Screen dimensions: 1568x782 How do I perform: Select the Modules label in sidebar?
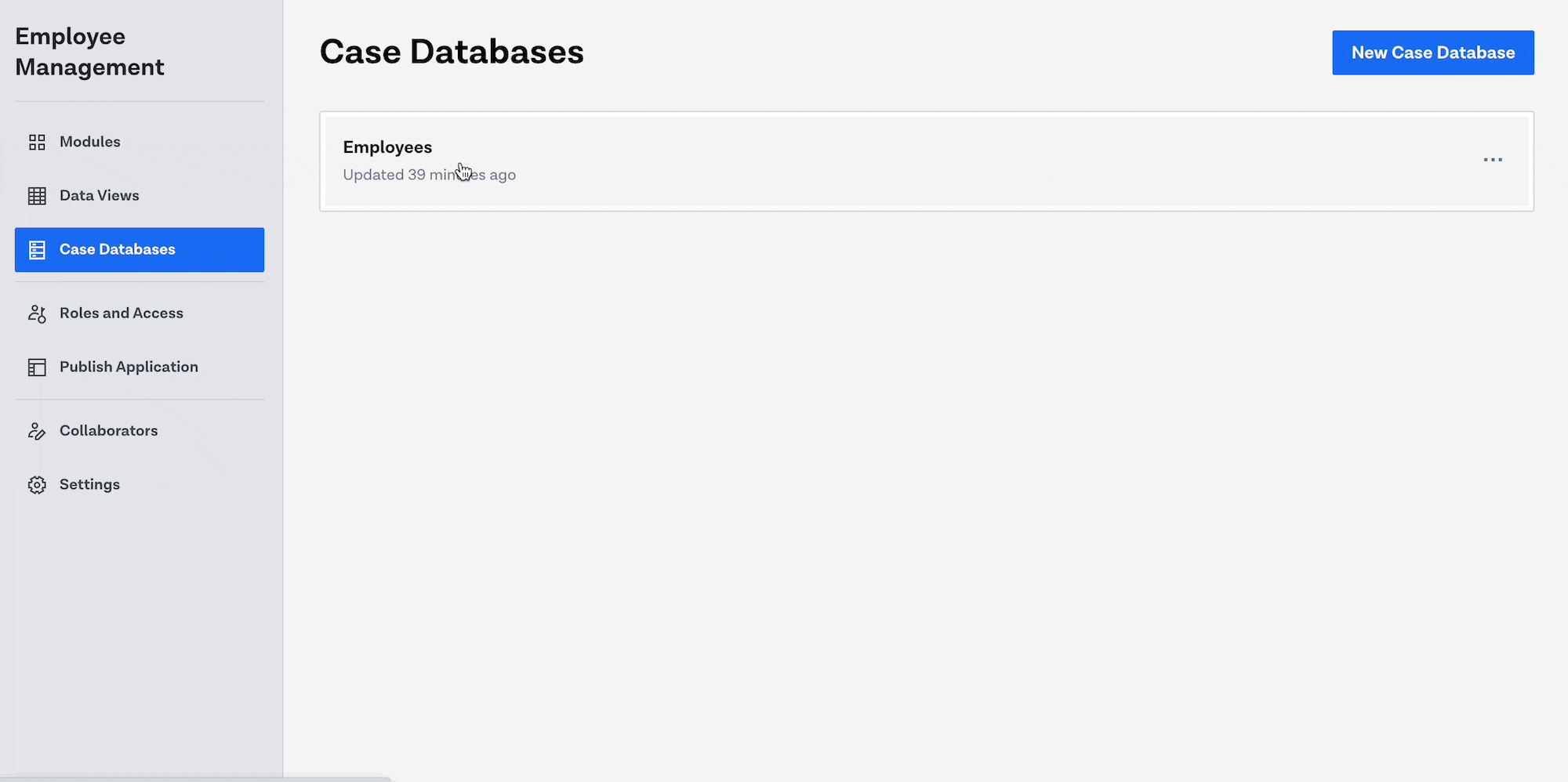[90, 142]
